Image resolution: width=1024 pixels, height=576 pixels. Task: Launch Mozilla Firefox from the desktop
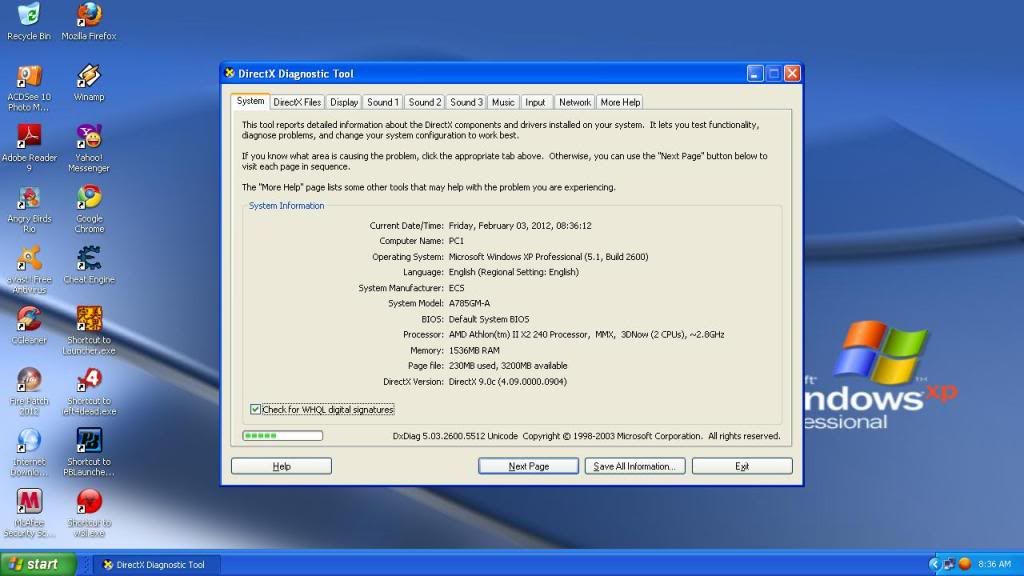point(89,21)
